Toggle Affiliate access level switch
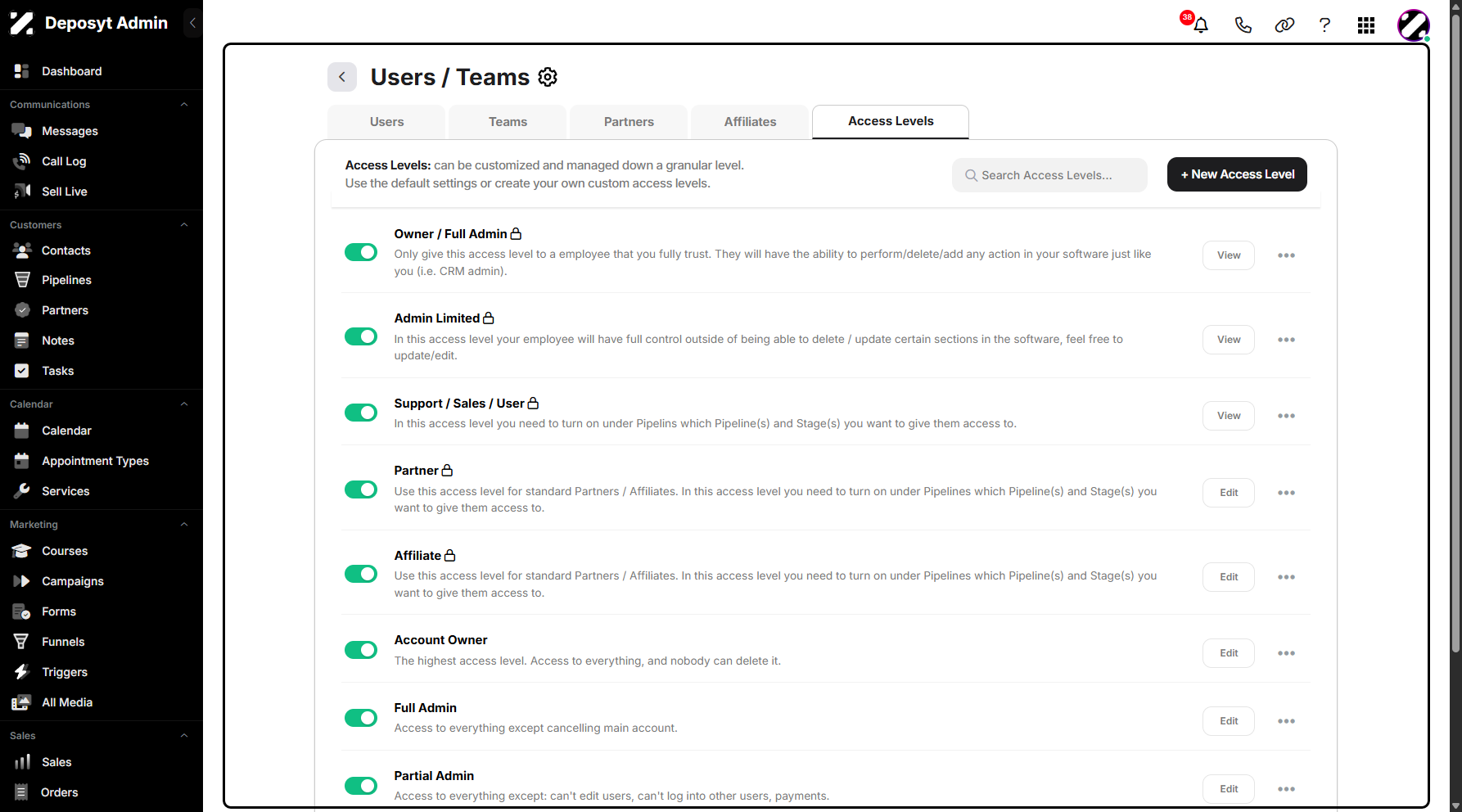 click(x=361, y=574)
